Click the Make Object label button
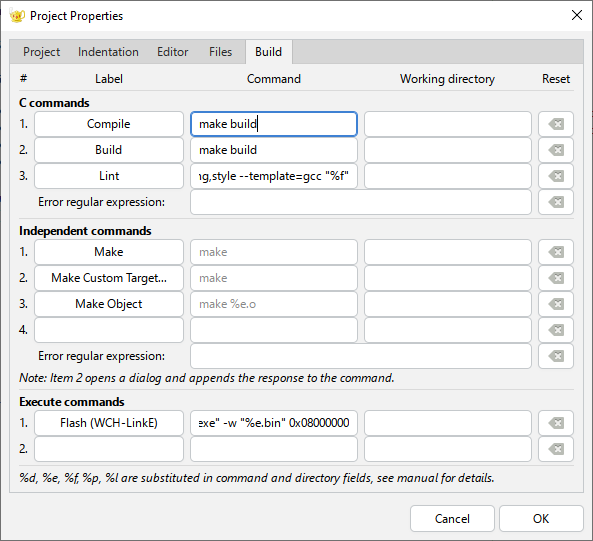The width and height of the screenshot is (593, 541). [x=109, y=304]
